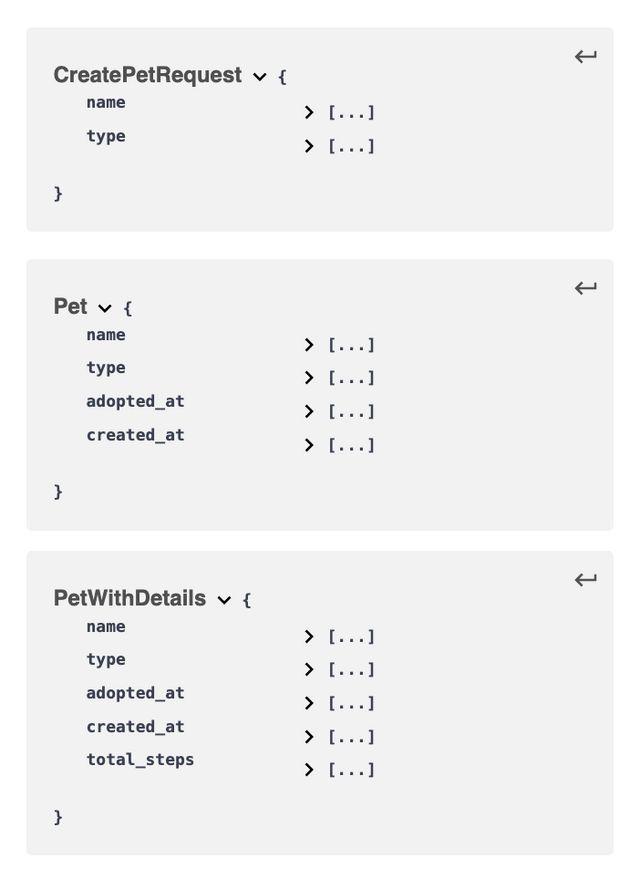The width and height of the screenshot is (640, 881).
Task: Expand the arrow beside created_at in Pet
Action: tap(308, 445)
